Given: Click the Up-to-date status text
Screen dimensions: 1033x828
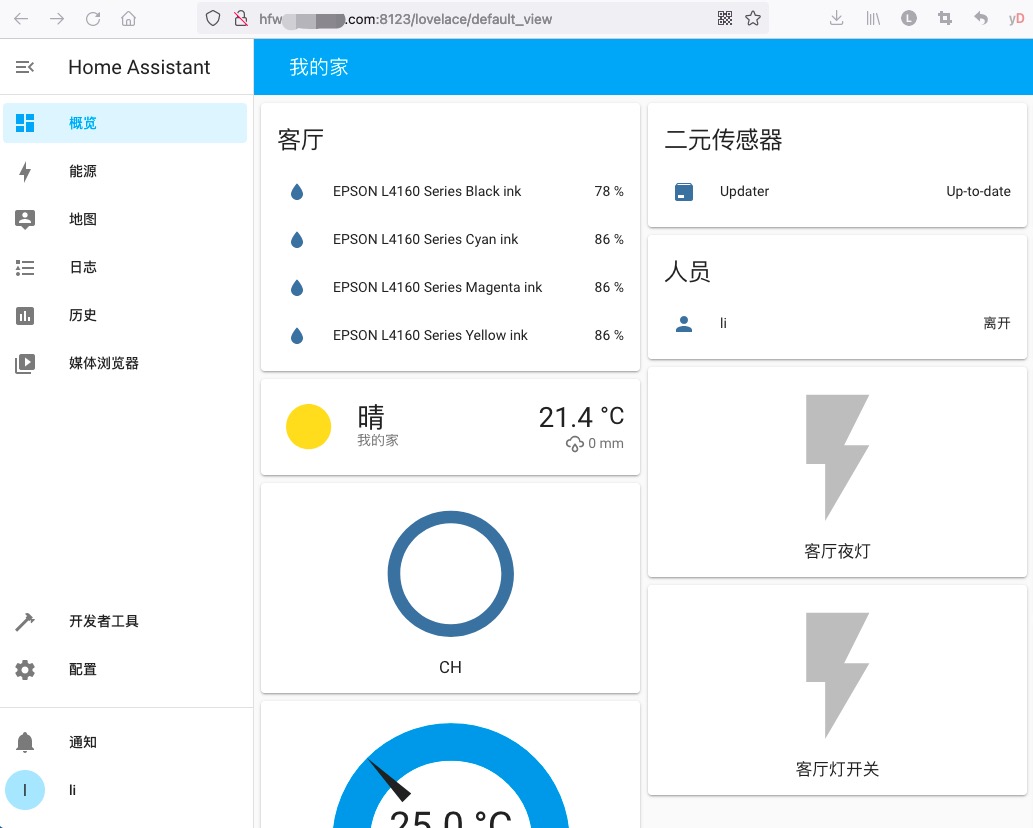Looking at the screenshot, I should click(978, 191).
